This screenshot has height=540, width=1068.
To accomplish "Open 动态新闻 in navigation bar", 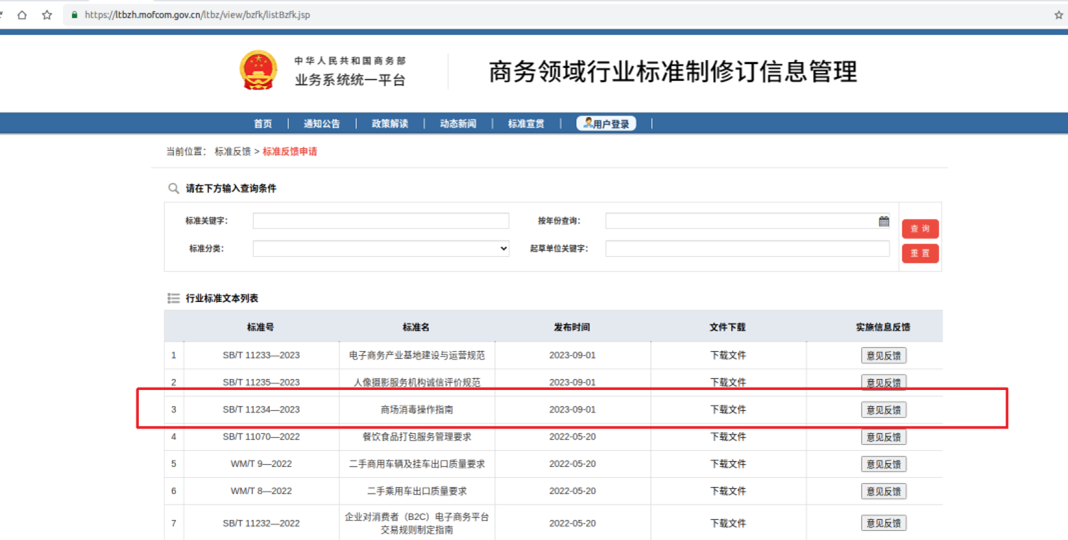I will pyautogui.click(x=458, y=124).
